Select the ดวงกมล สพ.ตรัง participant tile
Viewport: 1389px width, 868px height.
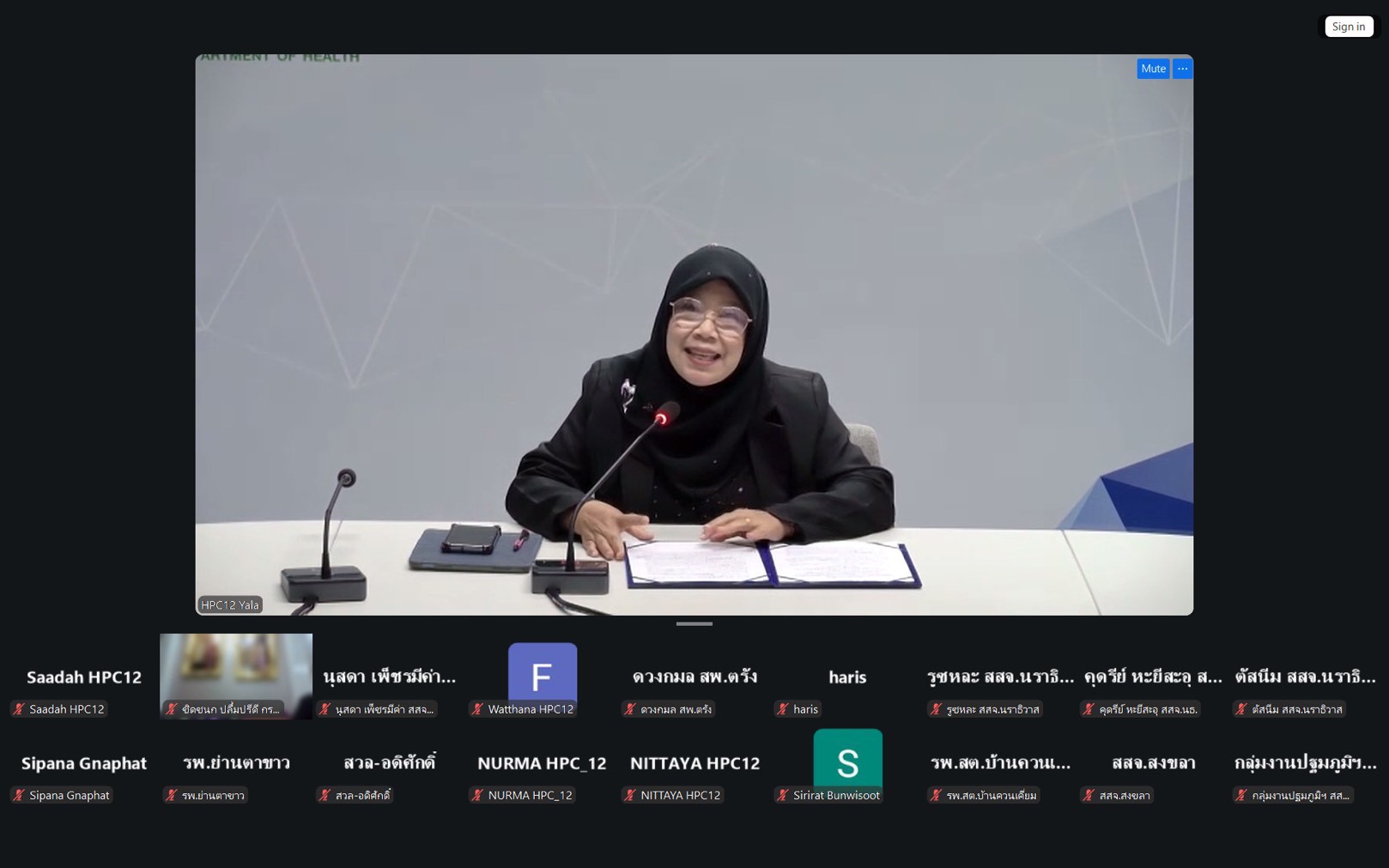coord(694,677)
